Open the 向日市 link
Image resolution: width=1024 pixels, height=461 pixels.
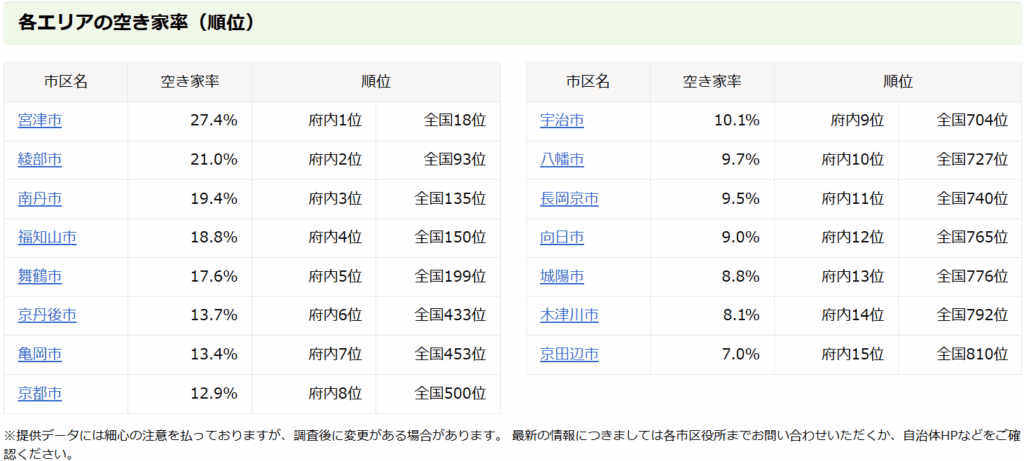[562, 237]
